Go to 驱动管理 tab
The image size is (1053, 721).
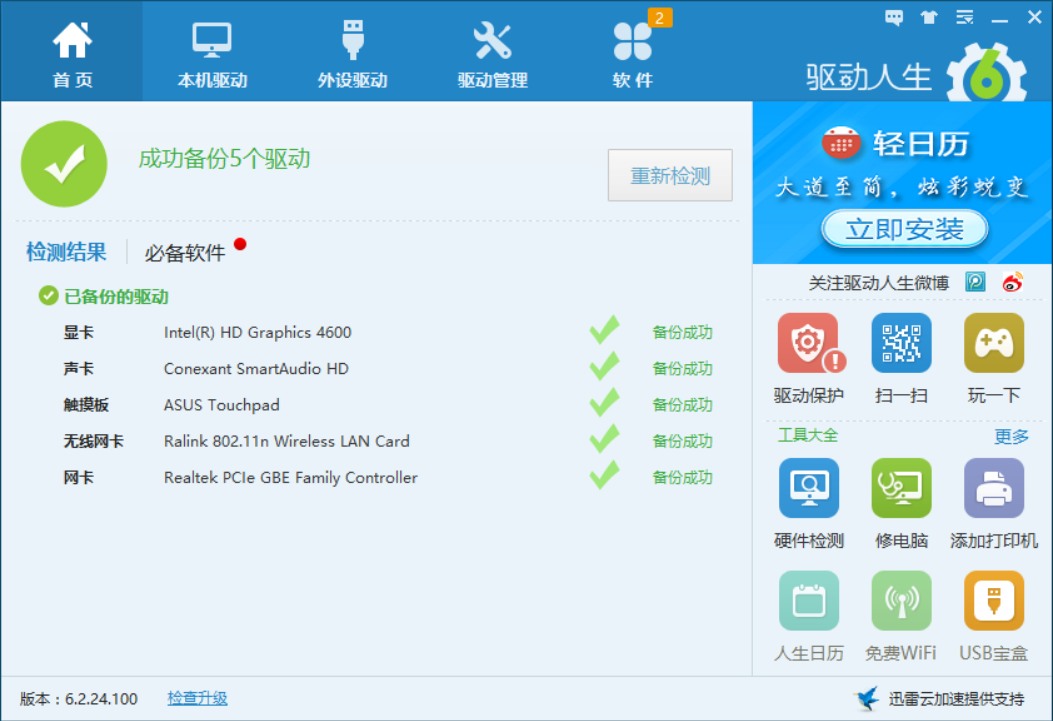coord(492,52)
